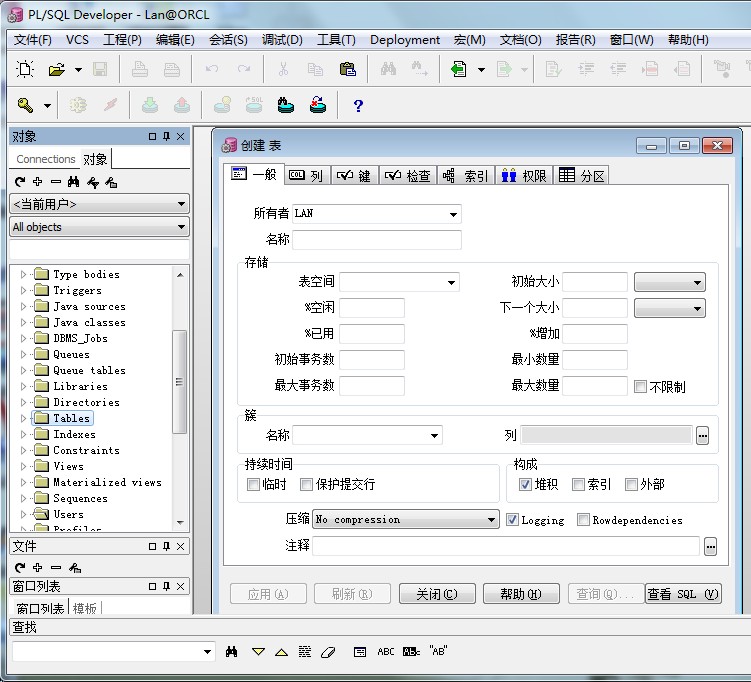The image size is (751, 682).
Task: Open the <当前用户> dropdown
Action: point(100,204)
